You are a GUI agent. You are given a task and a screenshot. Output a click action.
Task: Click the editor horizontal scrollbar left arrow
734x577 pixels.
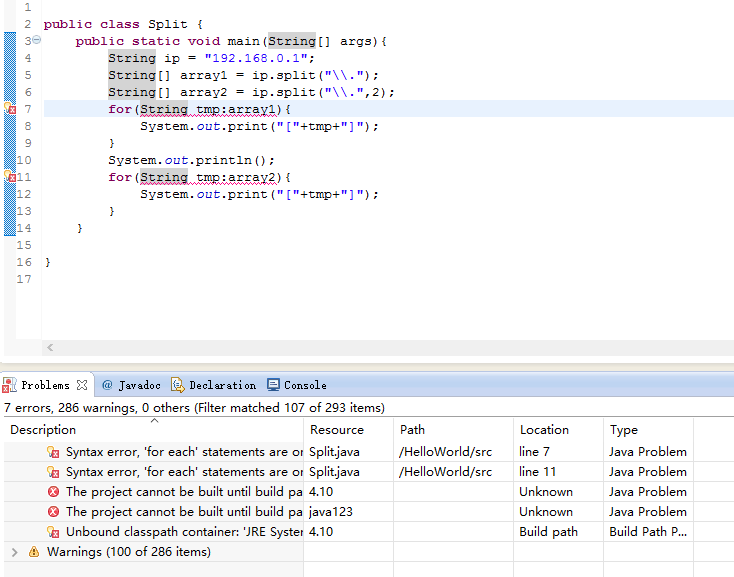pyautogui.click(x=50, y=347)
